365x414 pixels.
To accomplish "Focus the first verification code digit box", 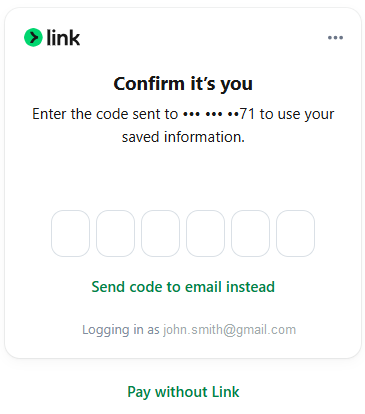I will 70,233.
